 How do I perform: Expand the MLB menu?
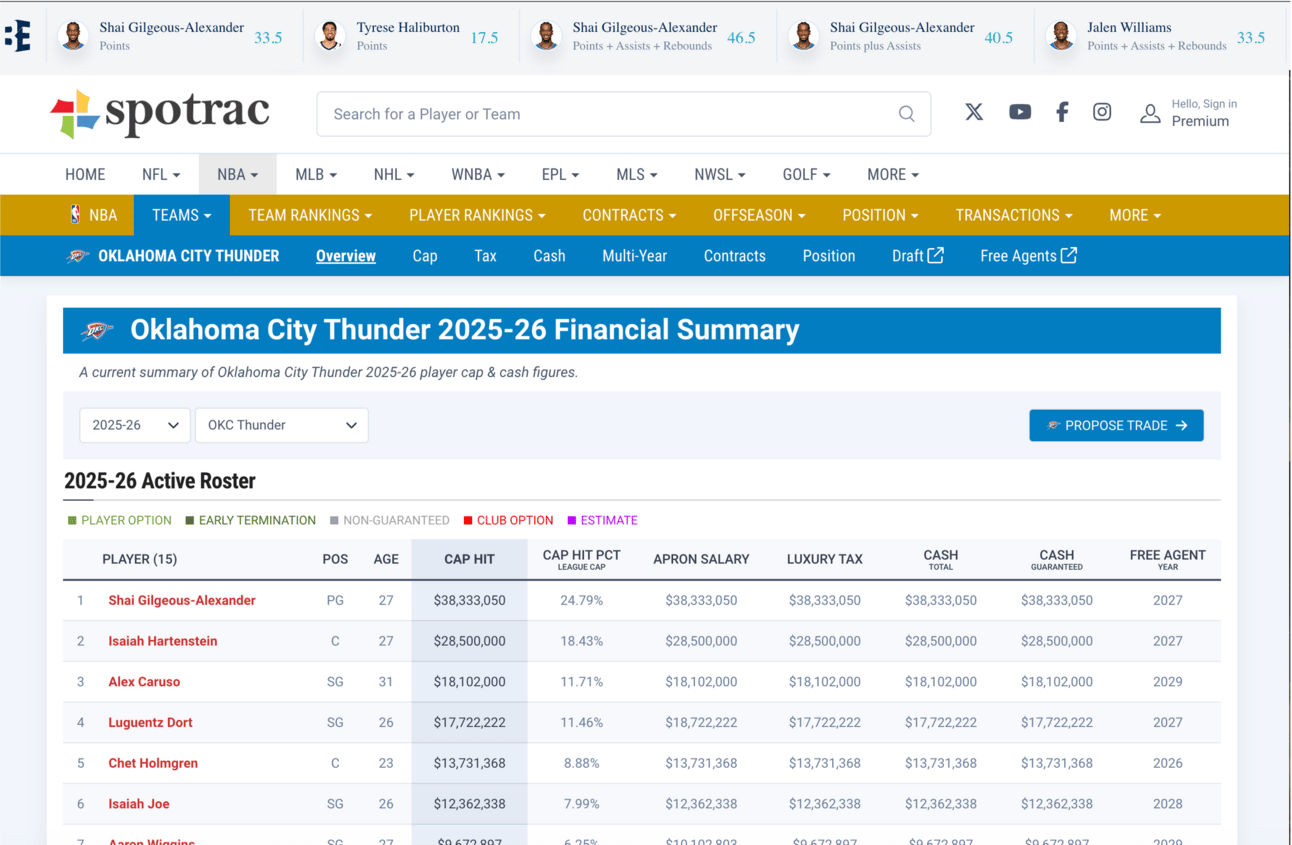click(x=316, y=174)
